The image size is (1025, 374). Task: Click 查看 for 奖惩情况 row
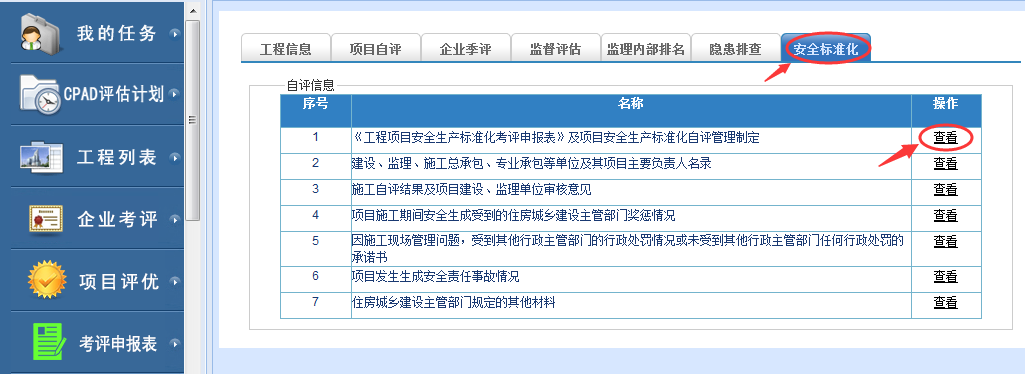point(945,215)
